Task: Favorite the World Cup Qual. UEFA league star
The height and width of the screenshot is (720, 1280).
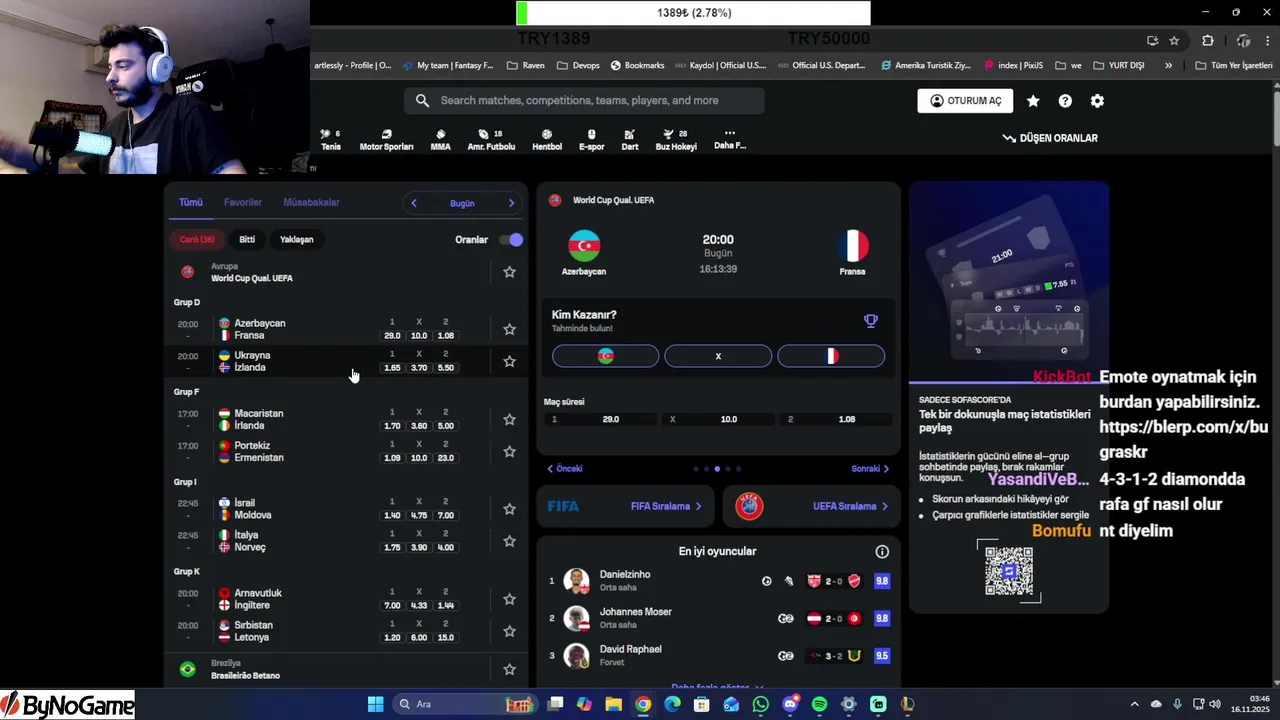Action: 509,272
